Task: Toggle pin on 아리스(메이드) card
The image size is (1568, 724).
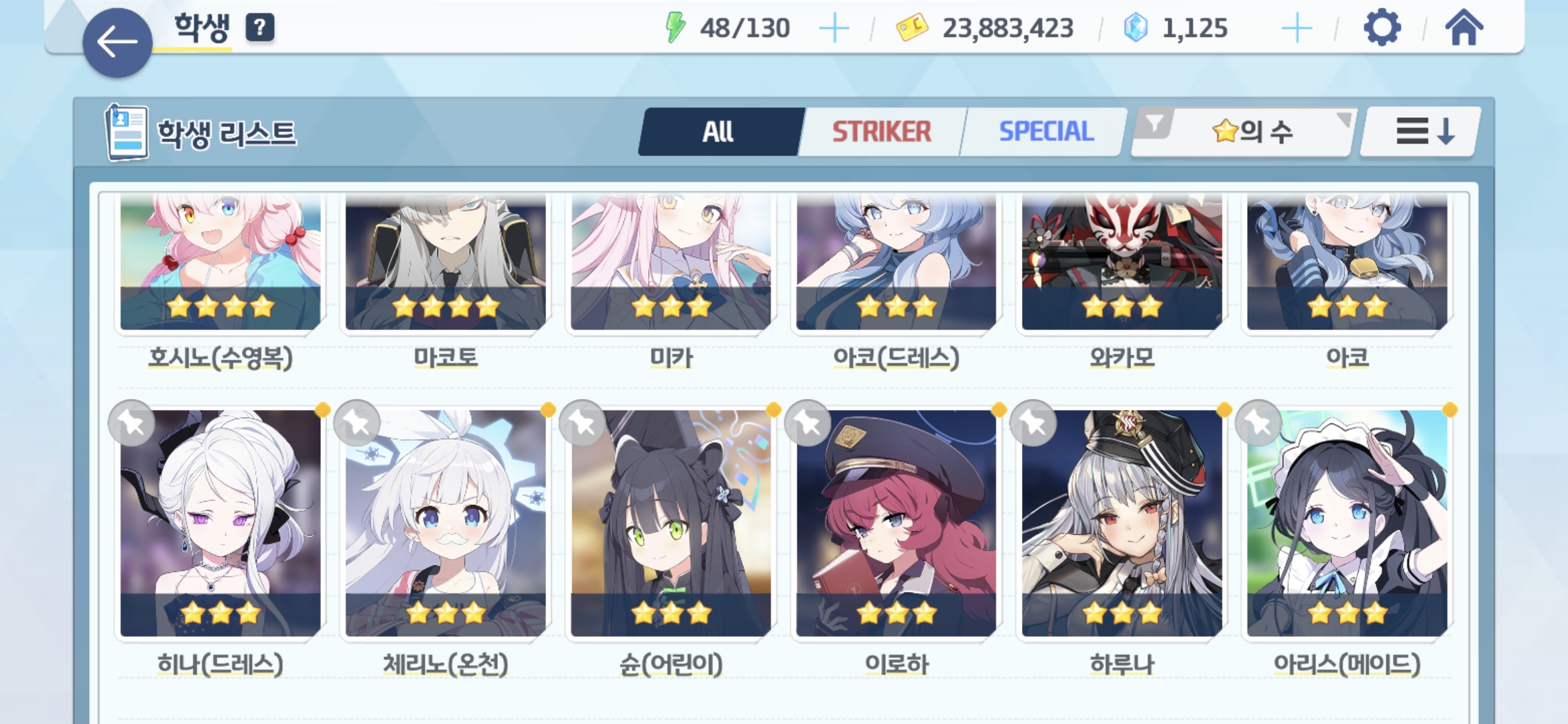Action: pyautogui.click(x=1259, y=423)
